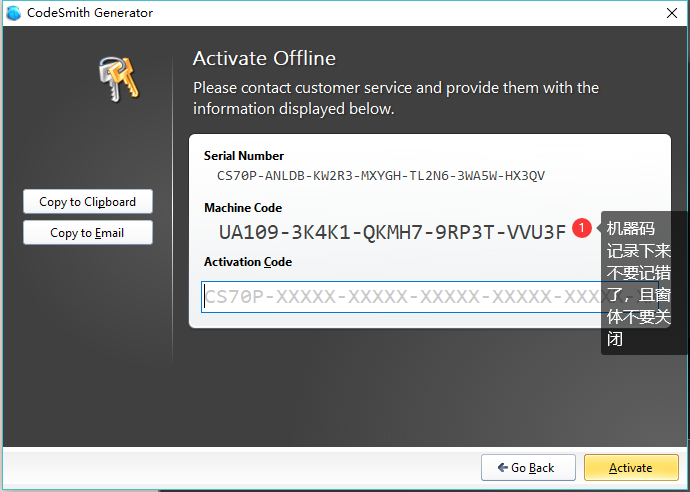Viewport: 690px width, 492px height.
Task: Click the Copy to Email button
Action: (x=88, y=232)
